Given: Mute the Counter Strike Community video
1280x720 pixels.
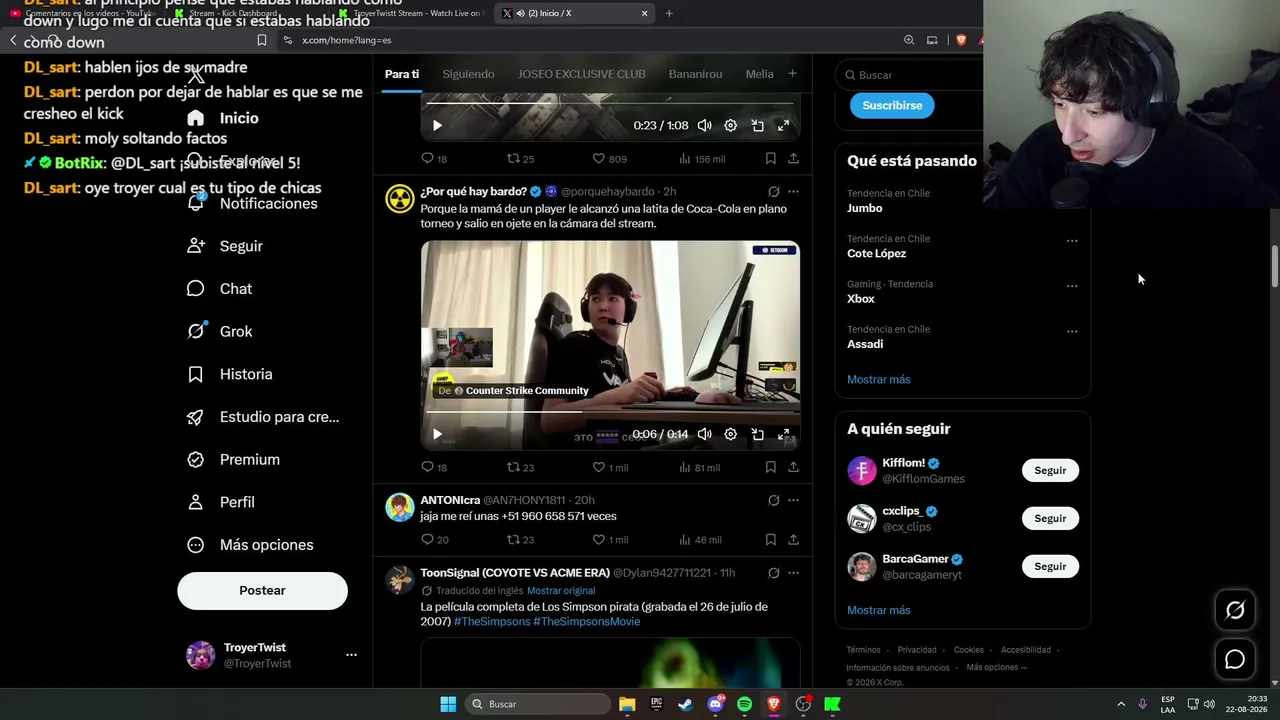Looking at the screenshot, I should tap(704, 434).
